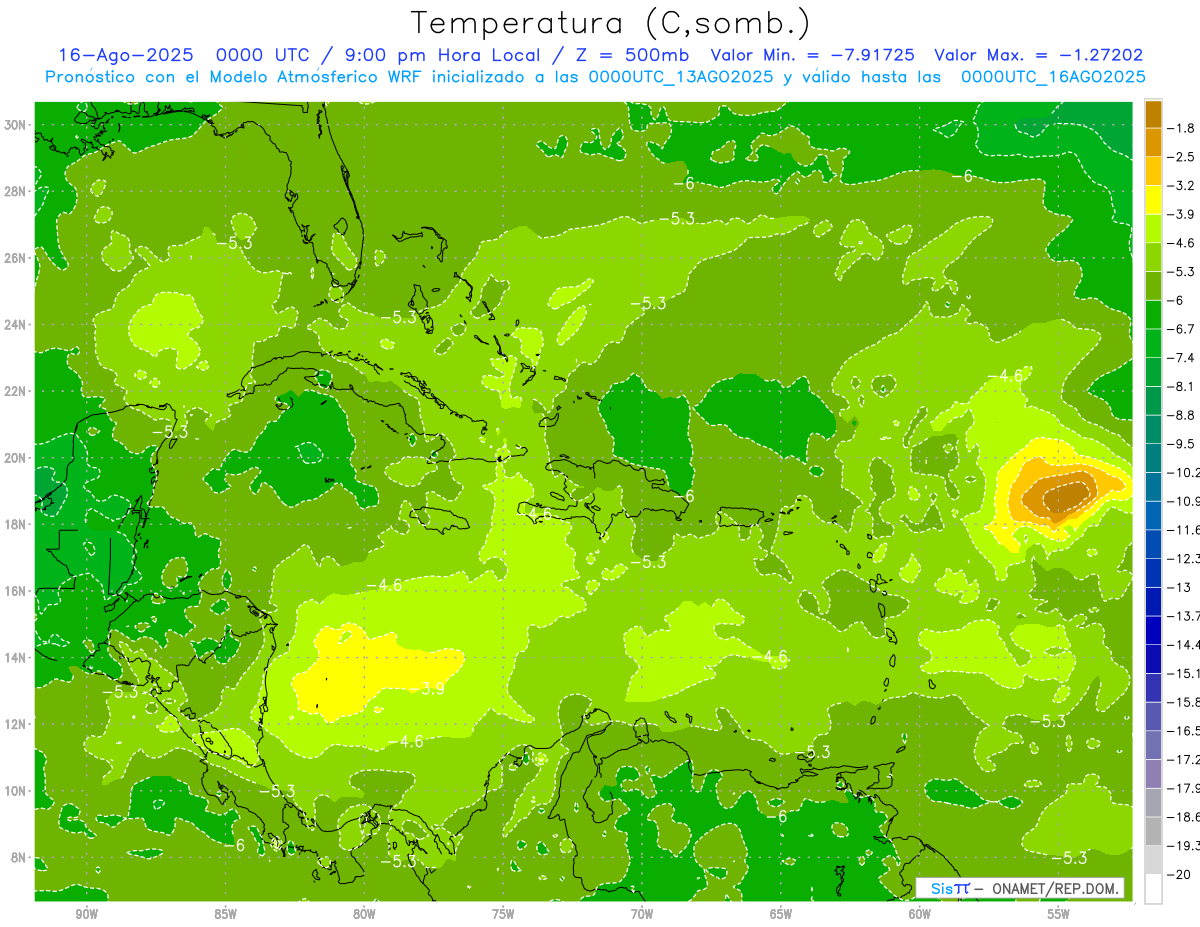Click the legend value -13
The image size is (1200, 927).
[1178, 587]
